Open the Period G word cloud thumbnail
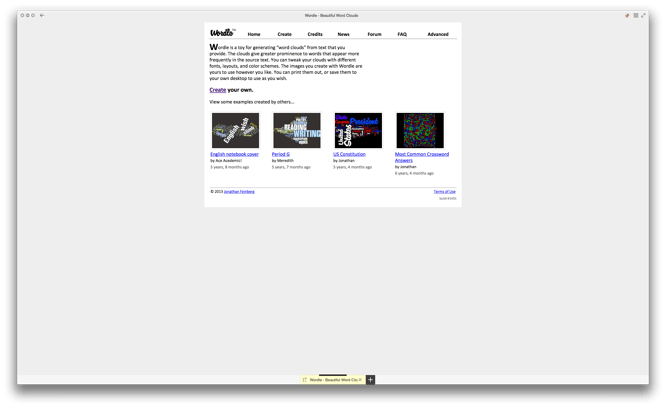 tap(297, 130)
